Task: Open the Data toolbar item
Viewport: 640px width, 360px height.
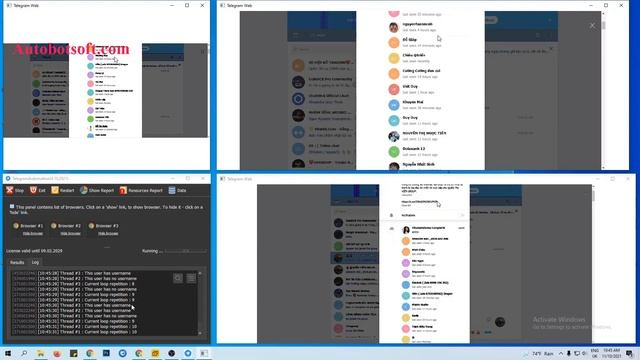Action: (x=178, y=190)
